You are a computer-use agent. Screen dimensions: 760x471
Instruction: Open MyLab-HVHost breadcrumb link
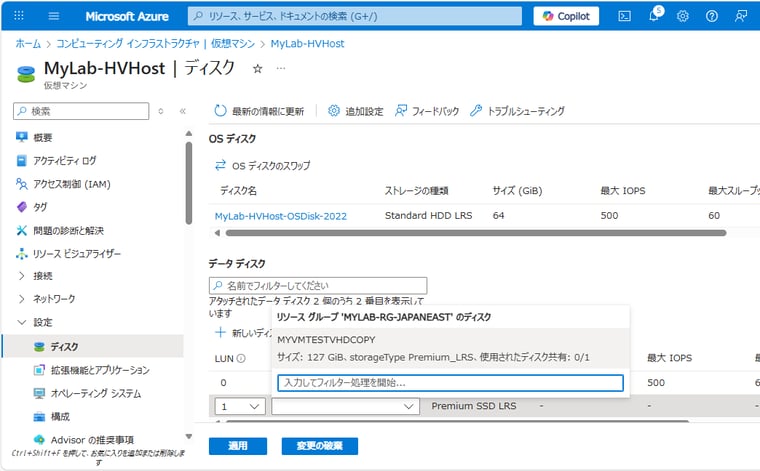point(307,44)
